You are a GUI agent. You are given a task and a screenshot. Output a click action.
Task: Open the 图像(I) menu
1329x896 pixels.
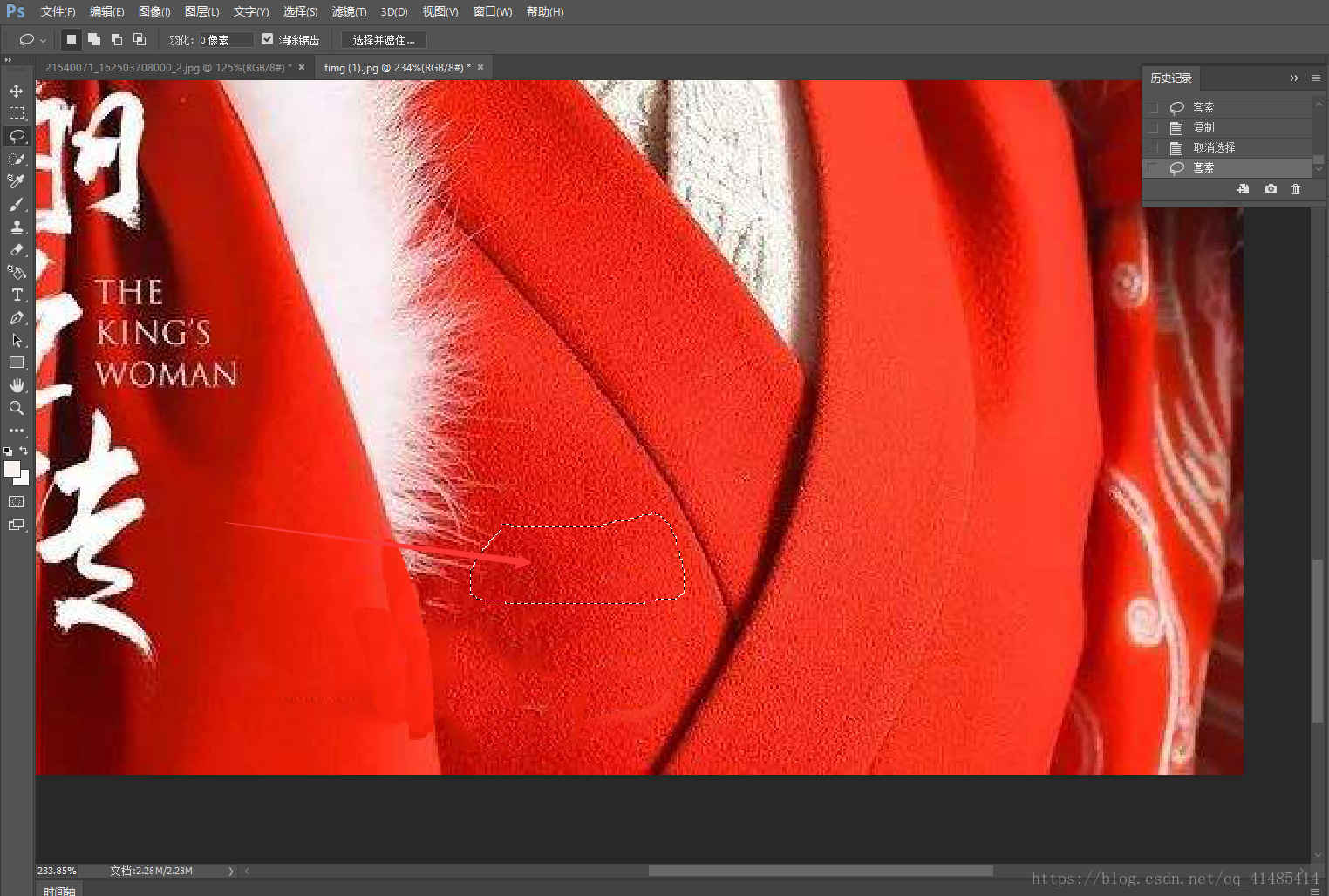click(154, 12)
